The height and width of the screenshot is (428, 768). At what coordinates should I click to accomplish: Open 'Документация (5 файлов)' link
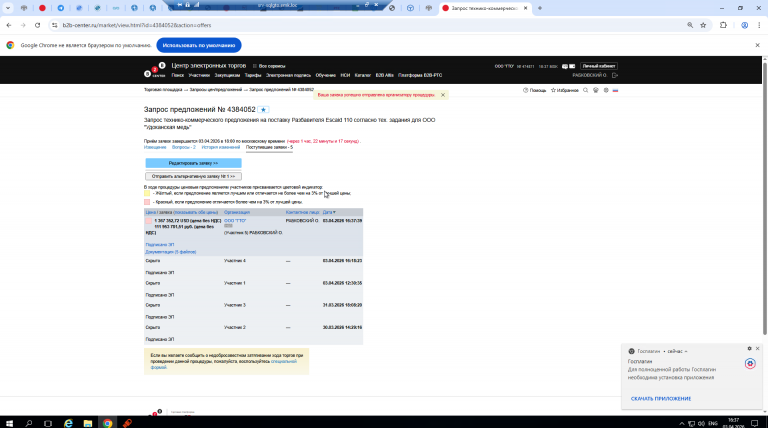pos(170,252)
